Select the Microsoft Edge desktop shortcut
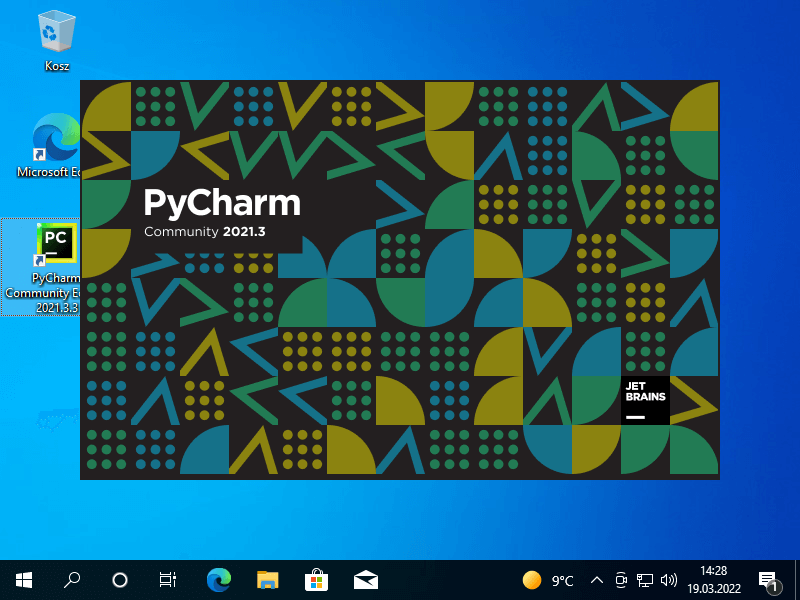 pos(50,145)
